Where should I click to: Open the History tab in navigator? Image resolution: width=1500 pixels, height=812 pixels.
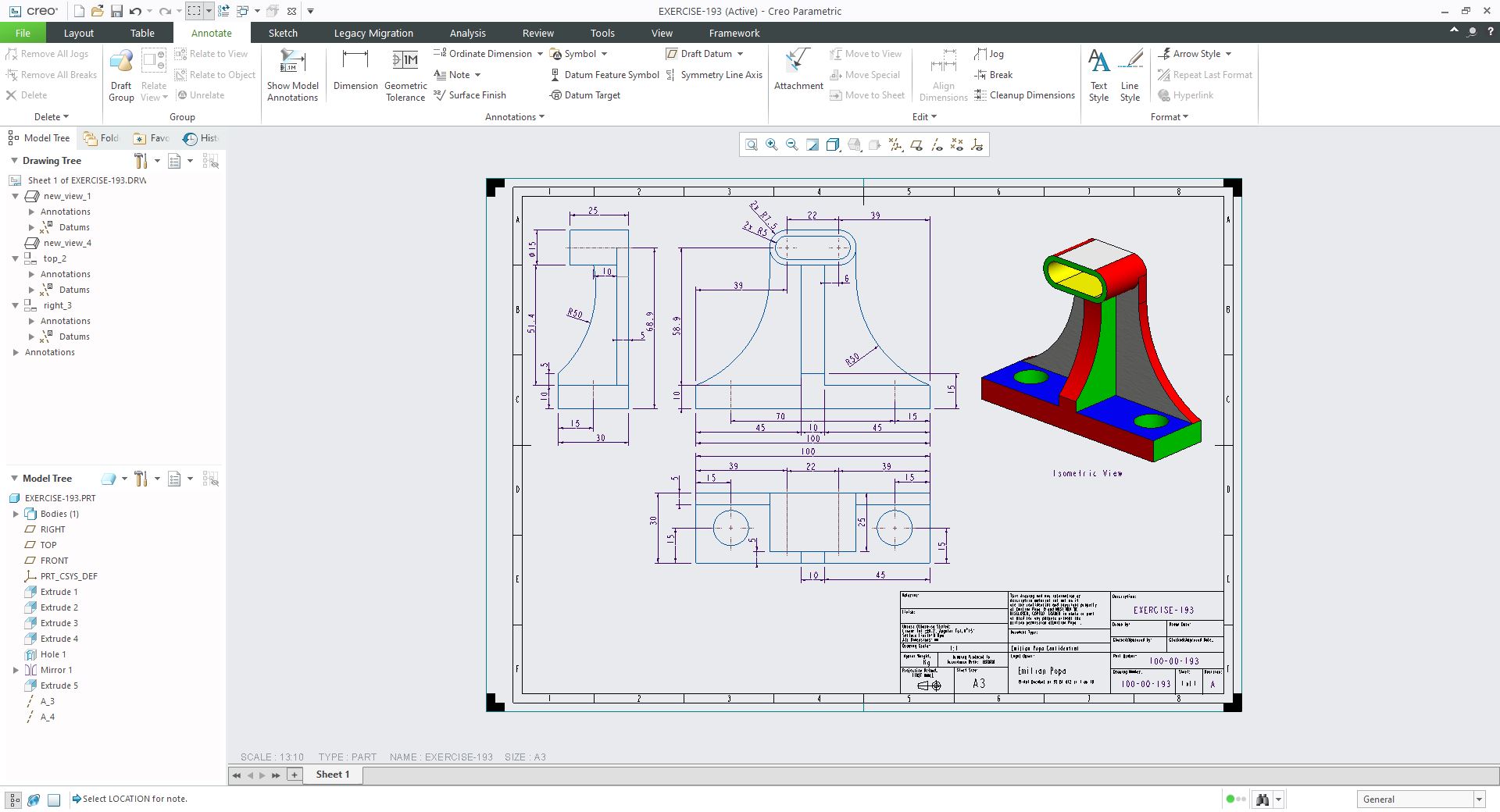click(202, 138)
